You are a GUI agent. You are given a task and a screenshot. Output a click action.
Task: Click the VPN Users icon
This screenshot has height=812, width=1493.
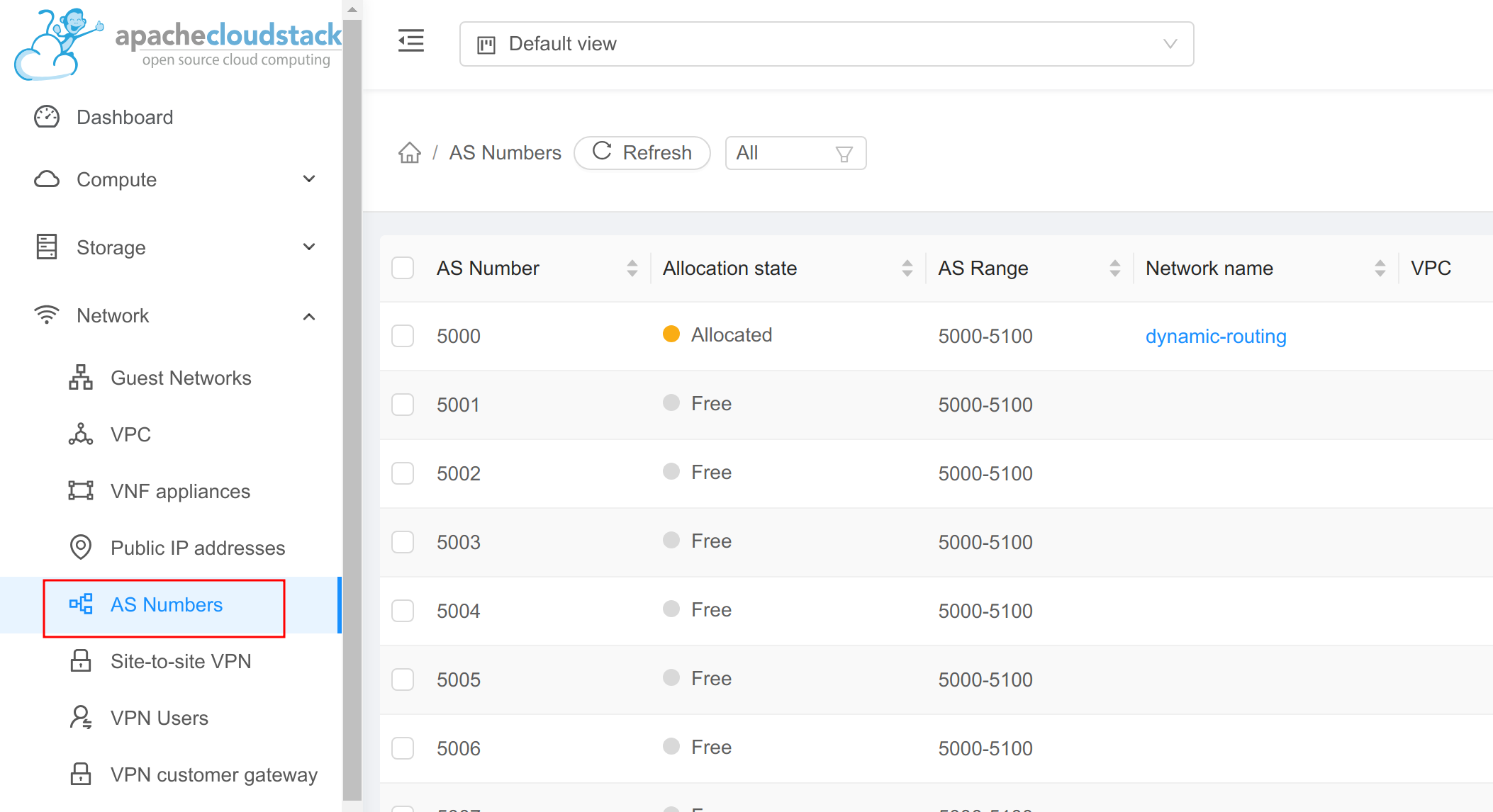[x=80, y=717]
